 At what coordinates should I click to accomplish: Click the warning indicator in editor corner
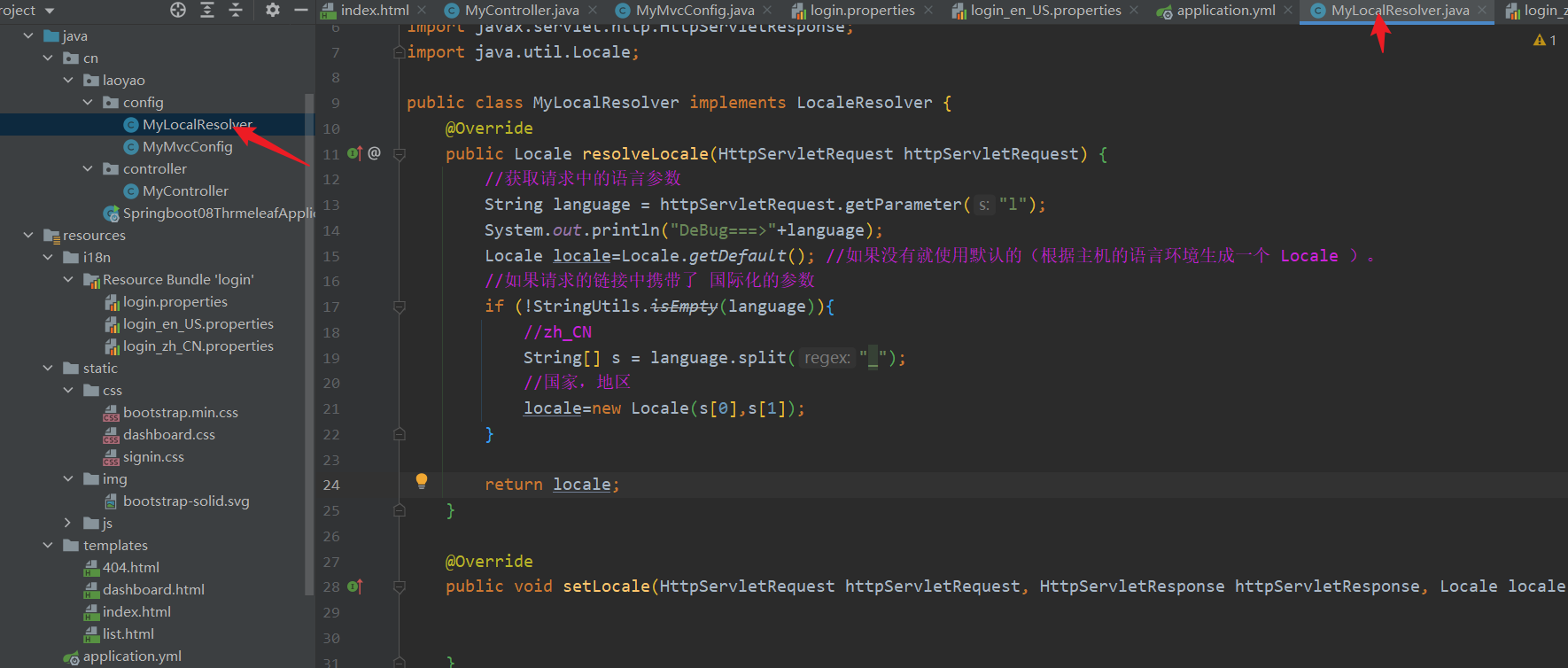point(1544,40)
